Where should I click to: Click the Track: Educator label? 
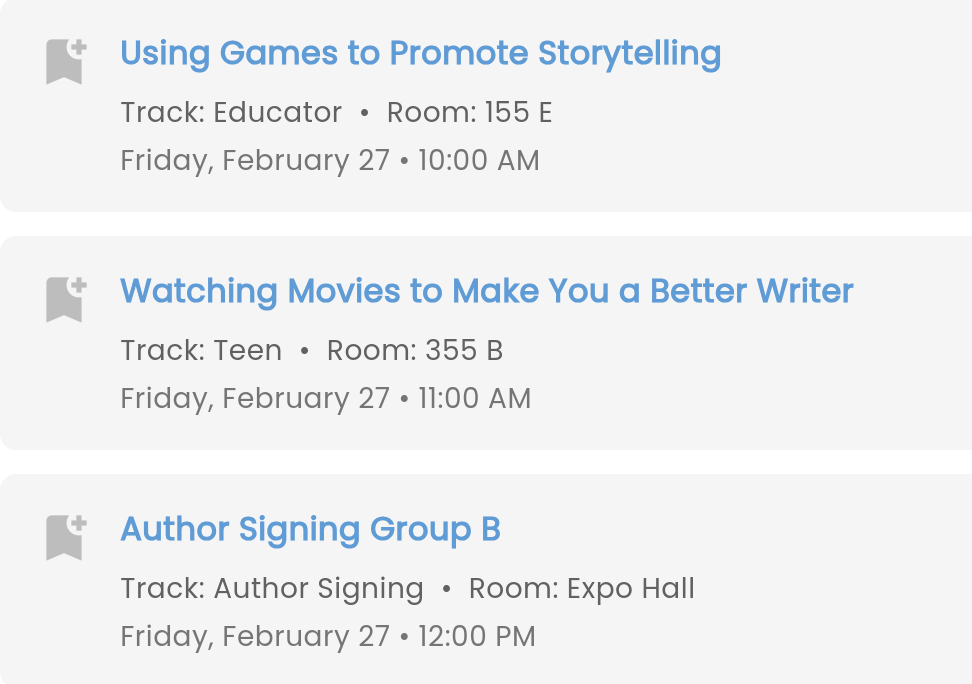tap(231, 113)
